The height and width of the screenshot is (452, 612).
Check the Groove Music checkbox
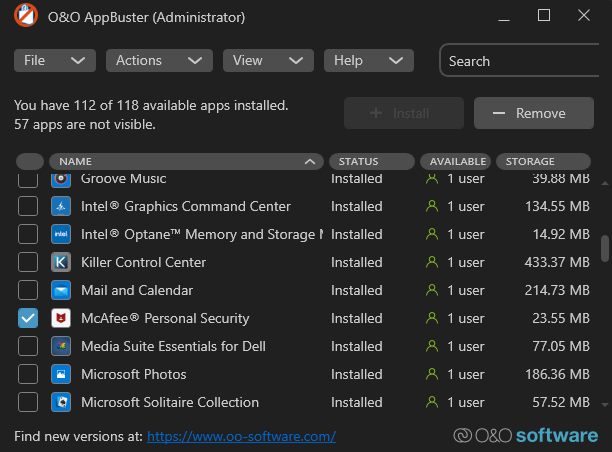click(x=28, y=180)
